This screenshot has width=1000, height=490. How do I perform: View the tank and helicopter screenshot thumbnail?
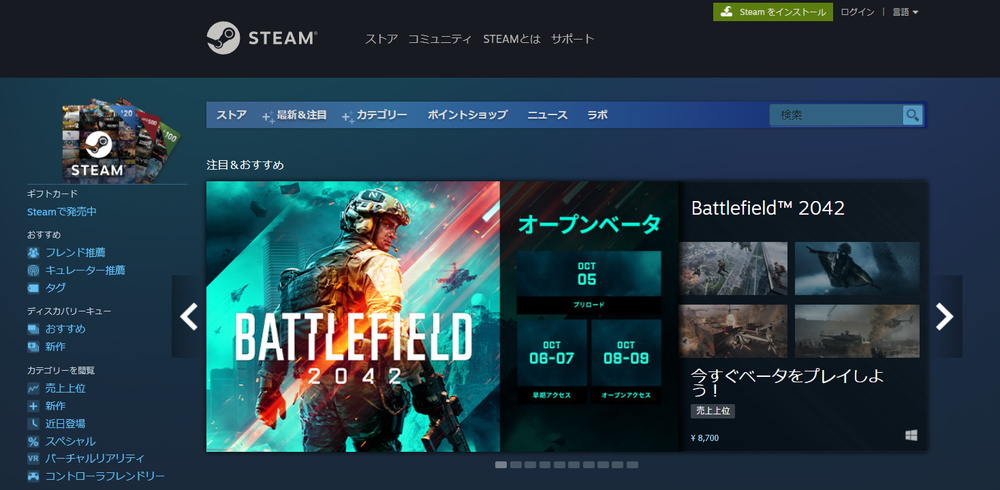click(x=857, y=331)
